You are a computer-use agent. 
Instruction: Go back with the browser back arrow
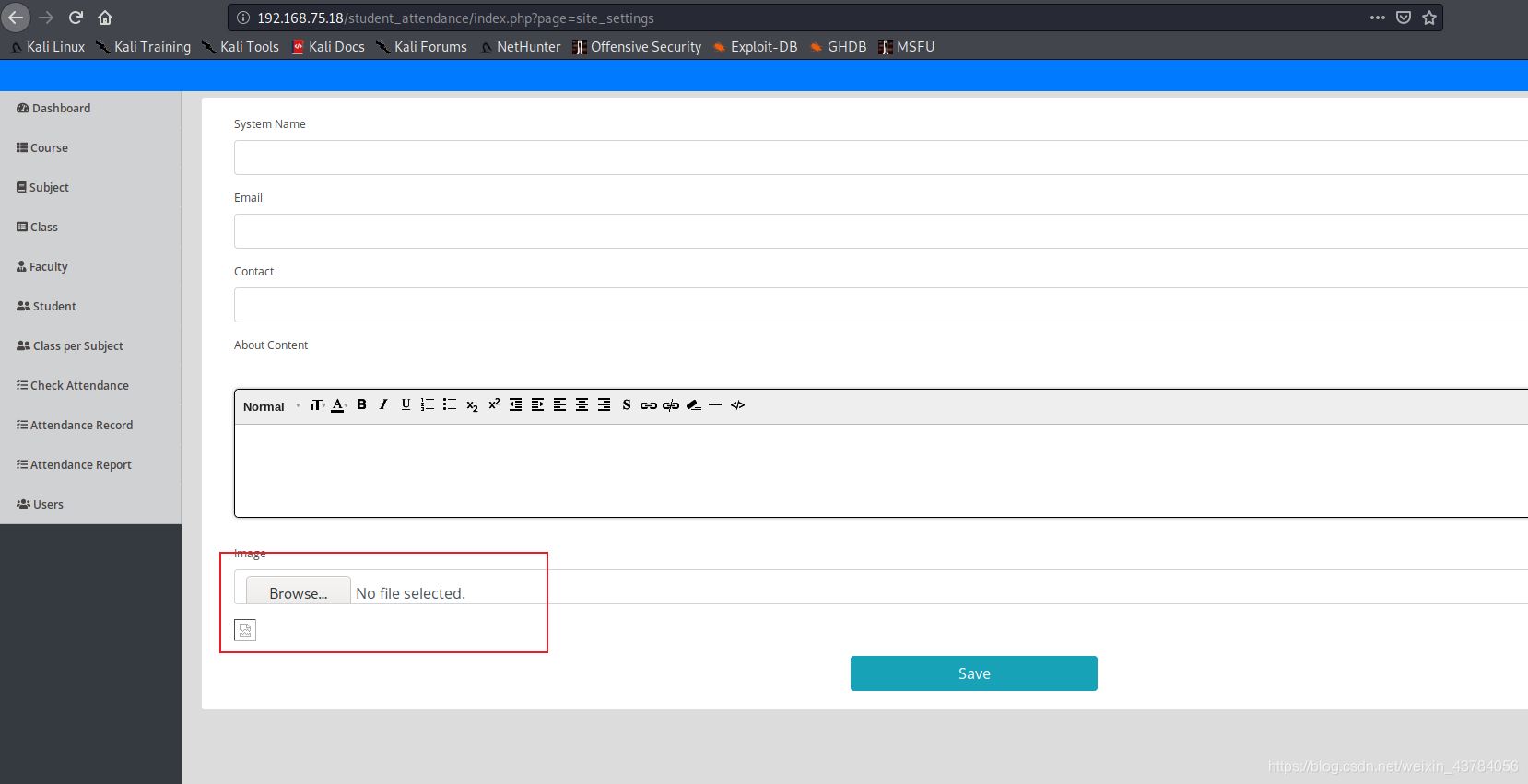[17, 18]
